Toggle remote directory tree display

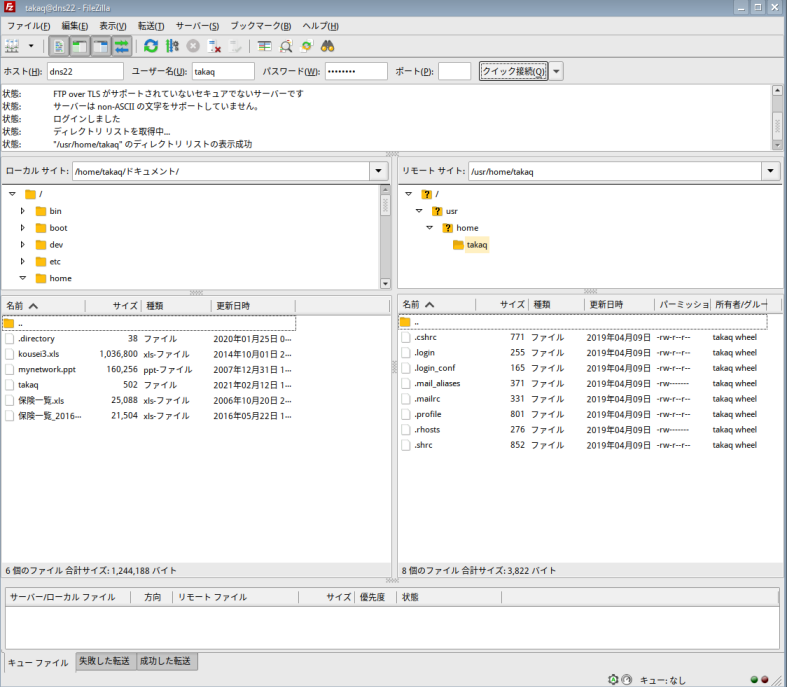pyautogui.click(x=101, y=47)
